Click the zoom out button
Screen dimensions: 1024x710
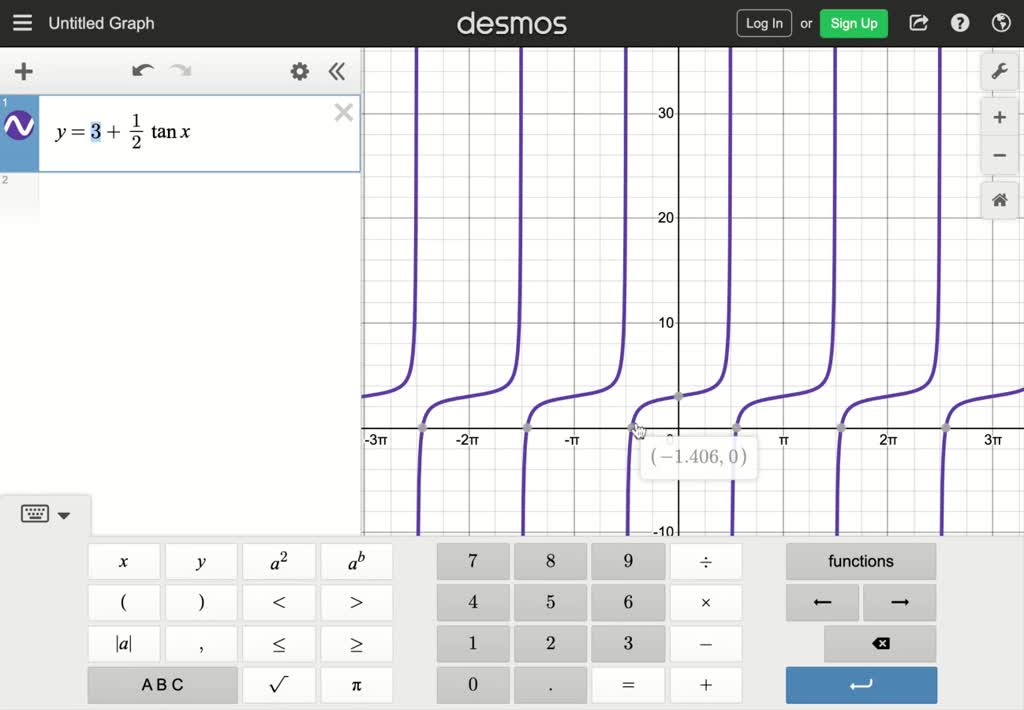[999, 155]
